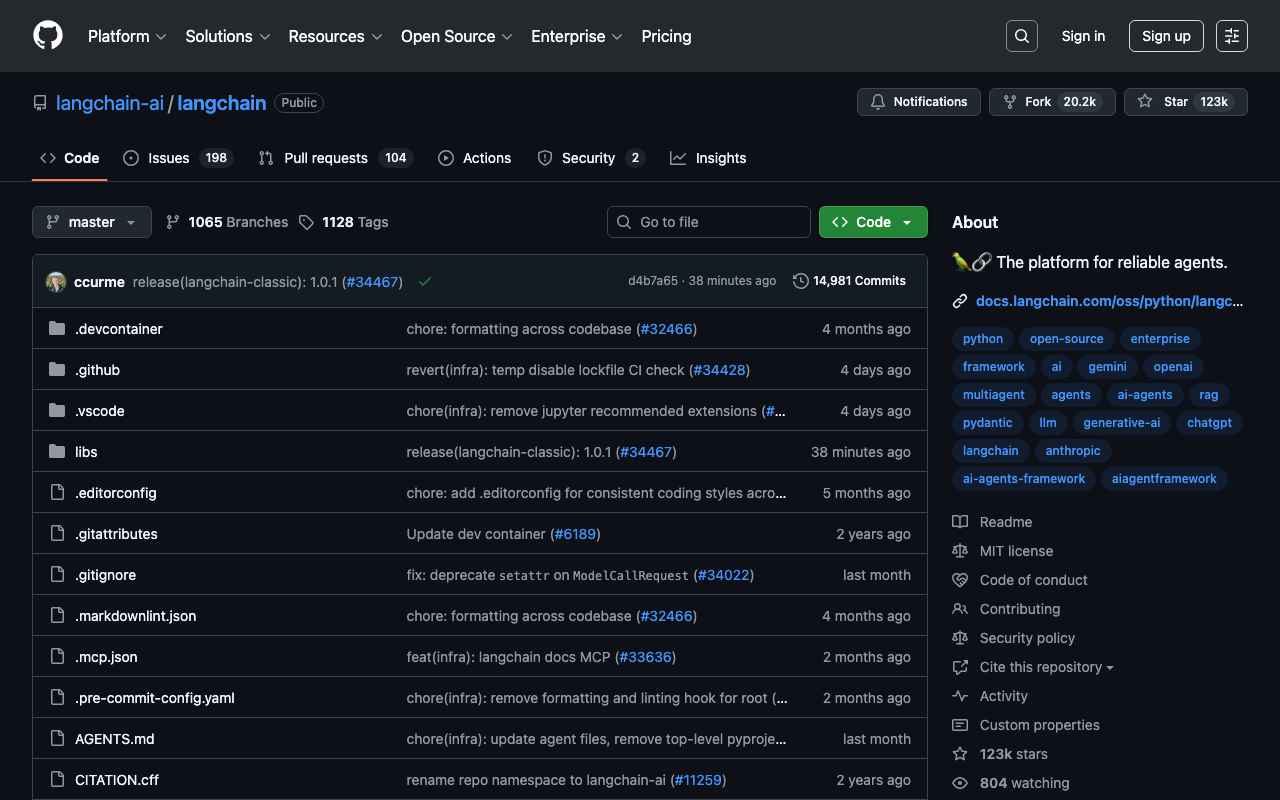The image size is (1280, 800).
Task: Open the docs.langchain.com link
Action: (x=1109, y=300)
